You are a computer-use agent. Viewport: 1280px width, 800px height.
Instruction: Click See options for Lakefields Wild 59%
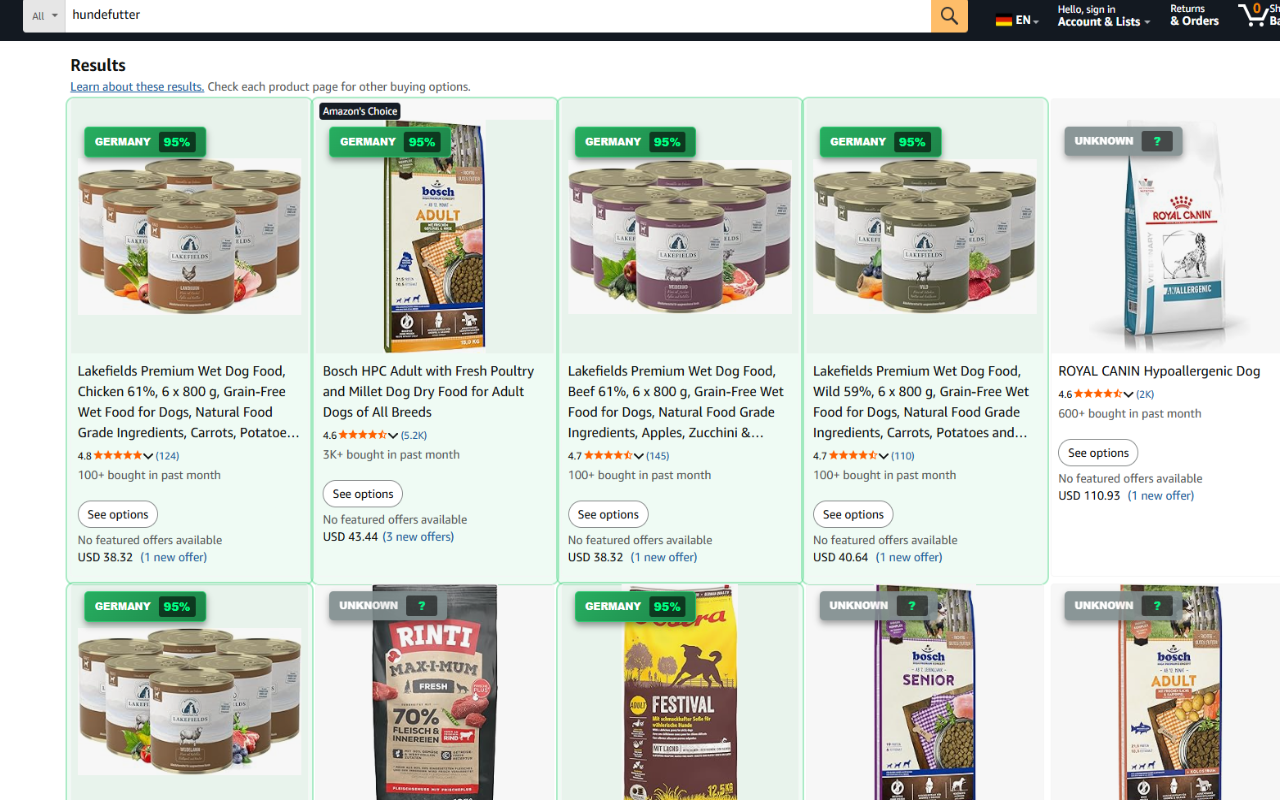click(853, 515)
